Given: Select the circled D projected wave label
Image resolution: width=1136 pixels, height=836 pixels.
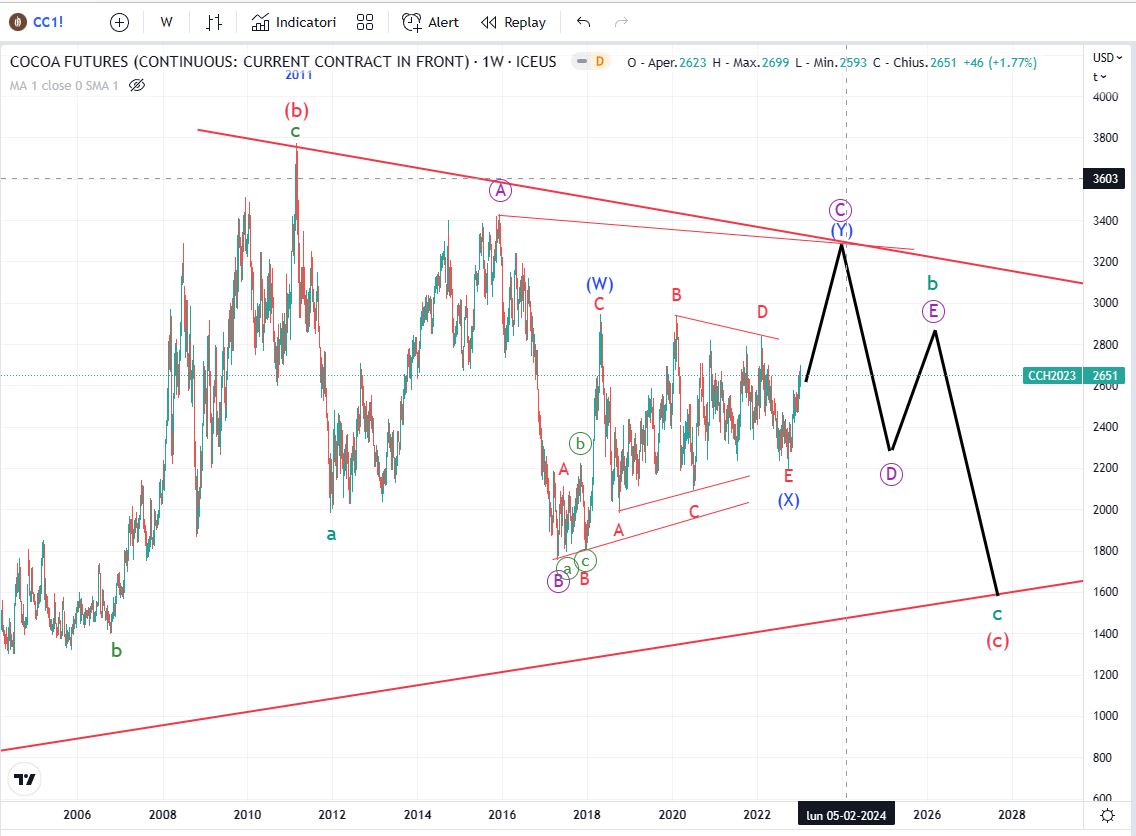Looking at the screenshot, I should tap(891, 475).
